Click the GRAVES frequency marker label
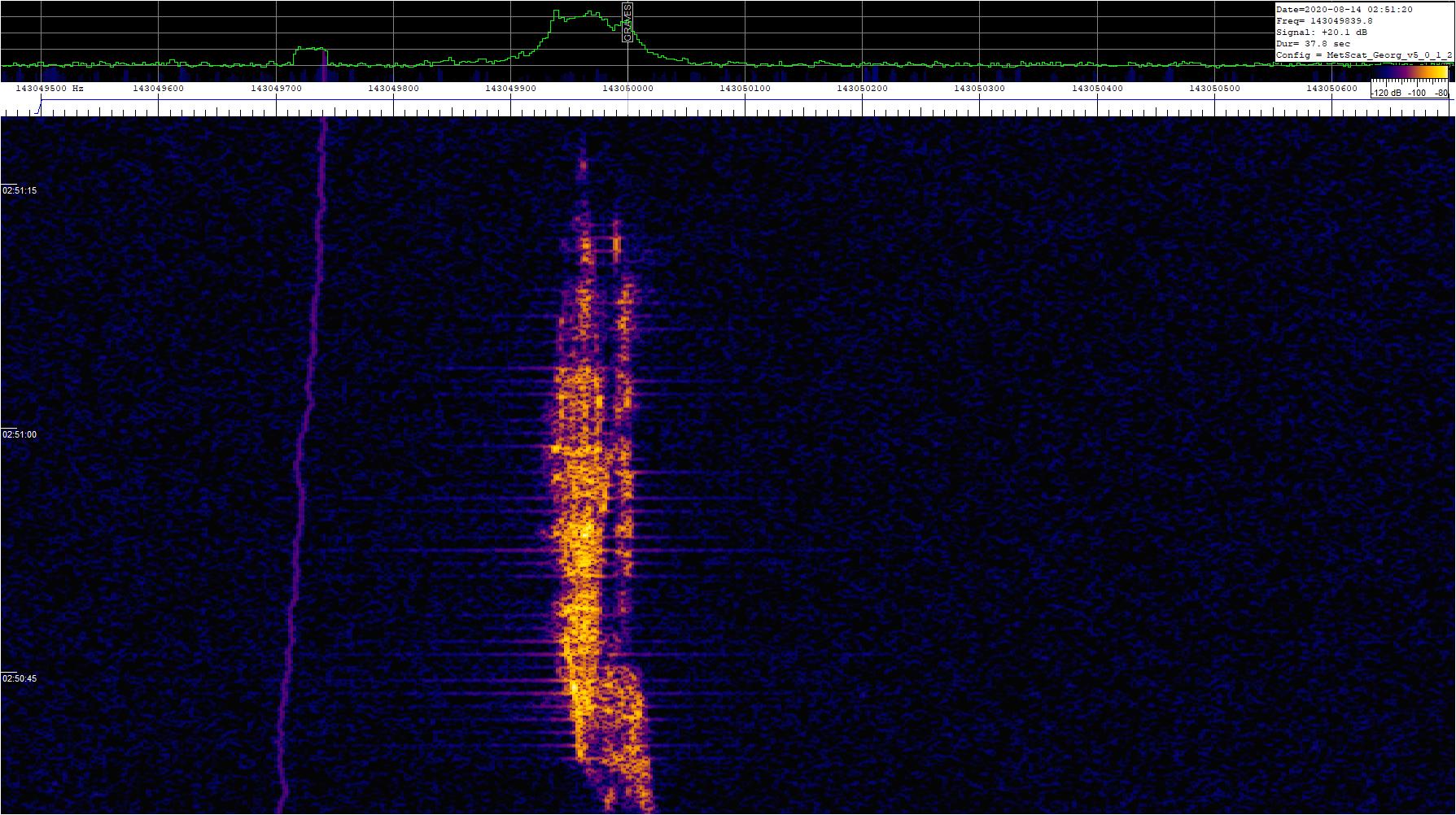1456x815 pixels. click(x=627, y=22)
